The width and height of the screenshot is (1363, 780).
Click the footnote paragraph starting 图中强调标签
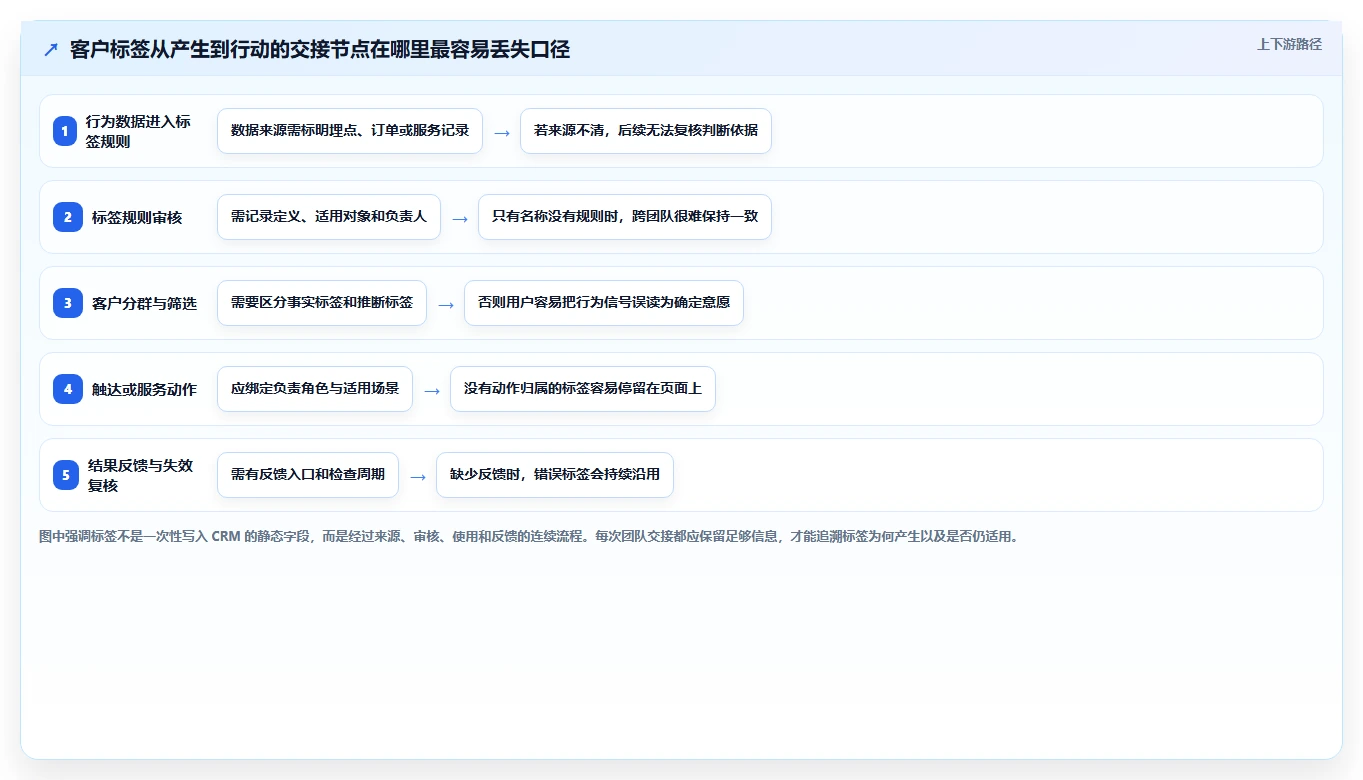(x=529, y=537)
